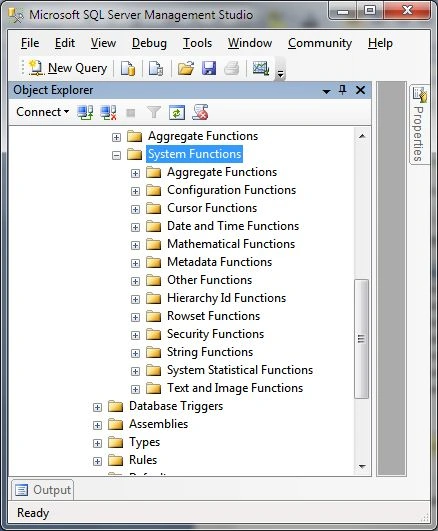Click the Rowset Functions folder icon

[153, 317]
